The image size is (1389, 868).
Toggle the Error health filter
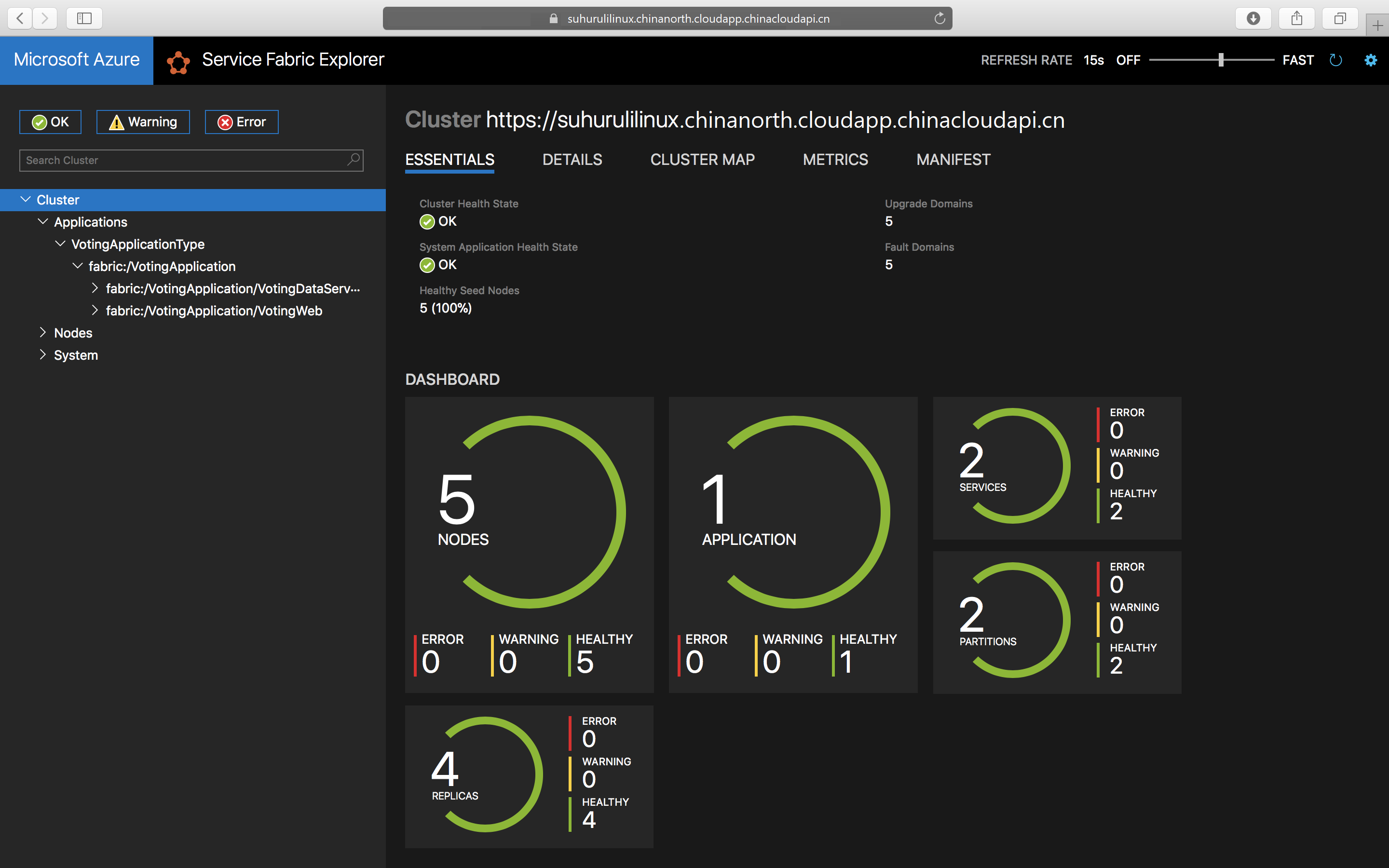[242, 122]
